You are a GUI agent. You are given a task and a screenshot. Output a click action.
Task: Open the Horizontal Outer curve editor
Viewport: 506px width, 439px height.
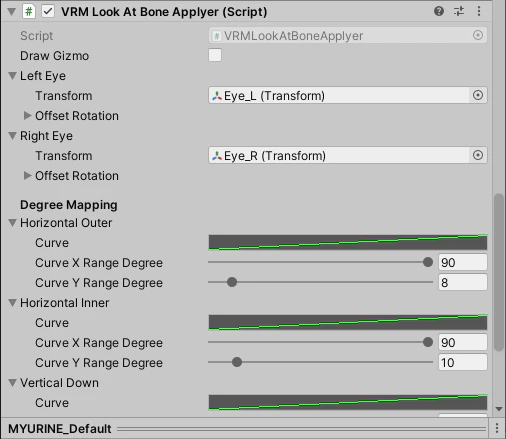click(348, 242)
